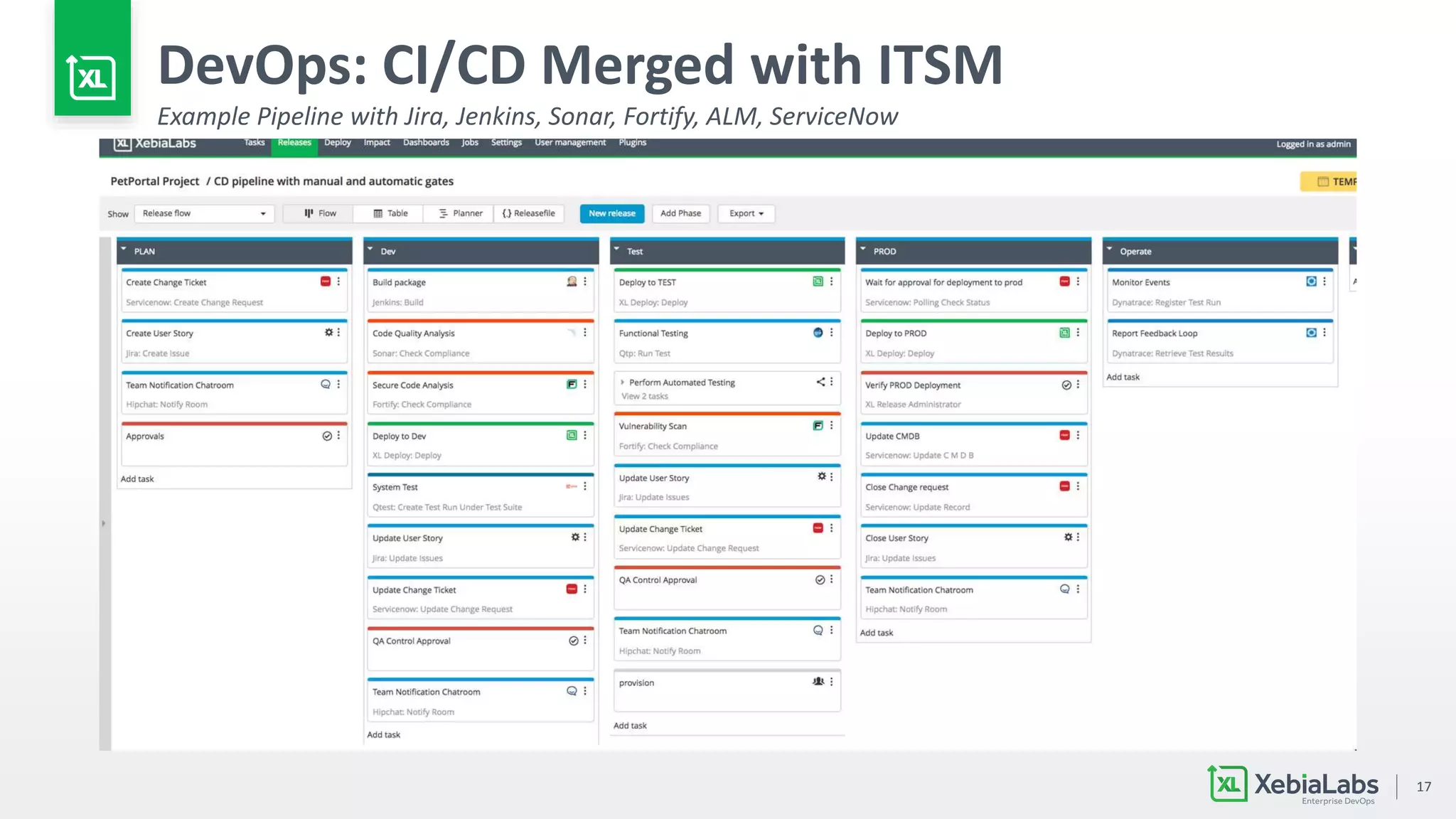Click XL Deploy icon on Deploy to TEST
Screen dimensions: 1456x819
point(818,282)
